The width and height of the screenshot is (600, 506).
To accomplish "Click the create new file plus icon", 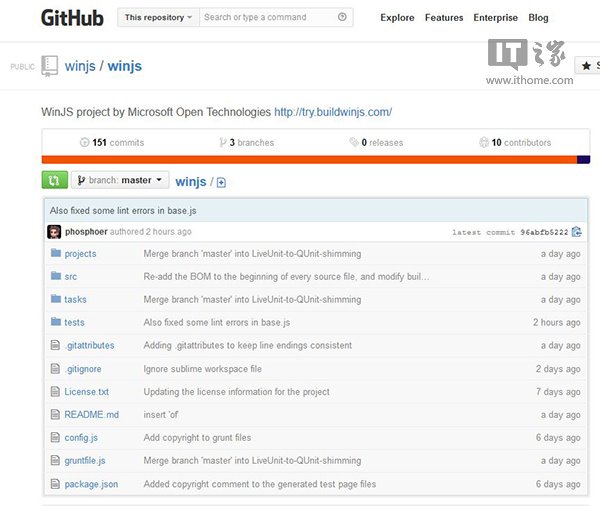I will click(221, 183).
